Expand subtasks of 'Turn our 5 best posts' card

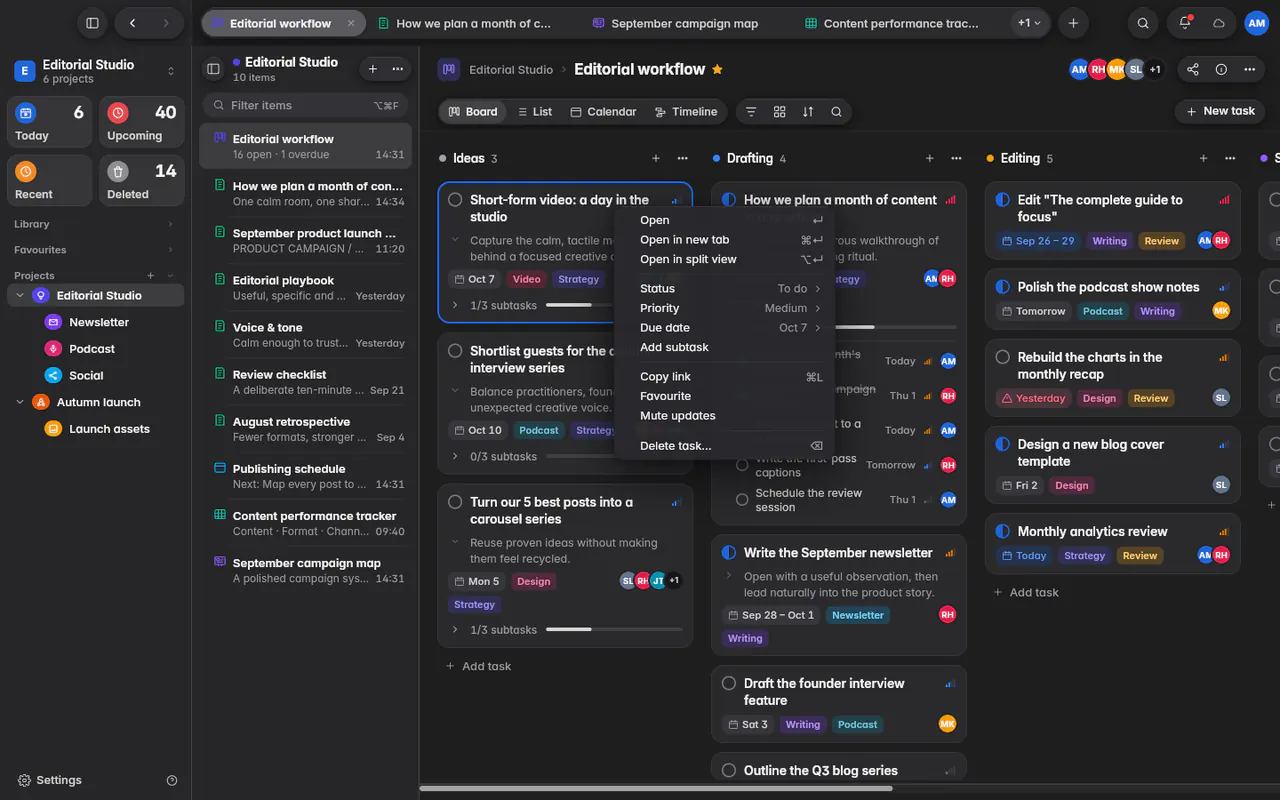pos(455,630)
